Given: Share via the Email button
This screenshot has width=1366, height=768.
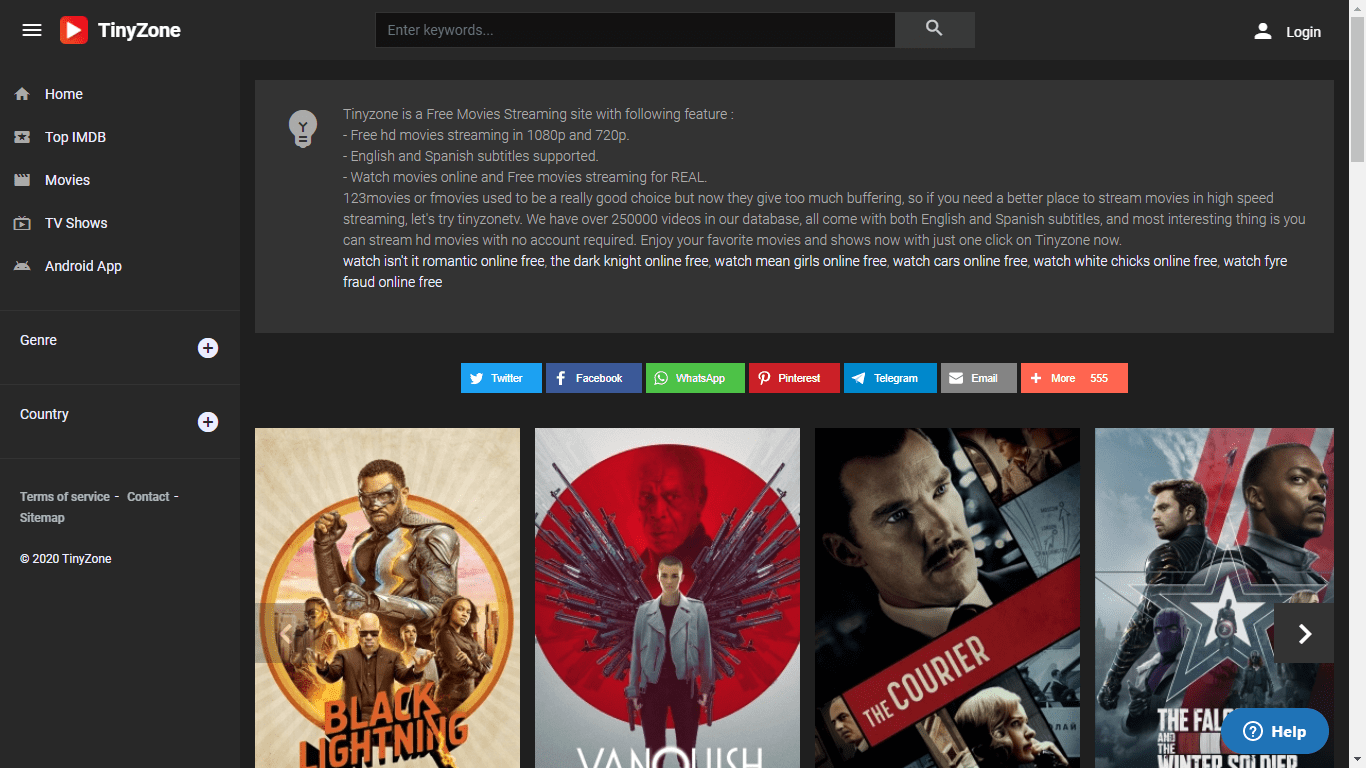Looking at the screenshot, I should click(x=979, y=378).
